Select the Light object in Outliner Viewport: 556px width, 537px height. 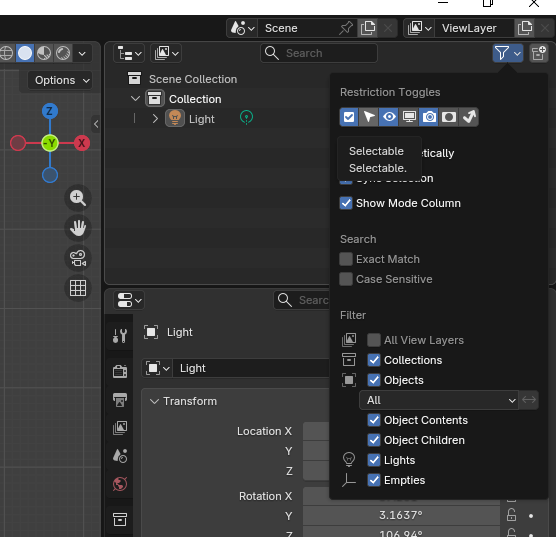202,119
